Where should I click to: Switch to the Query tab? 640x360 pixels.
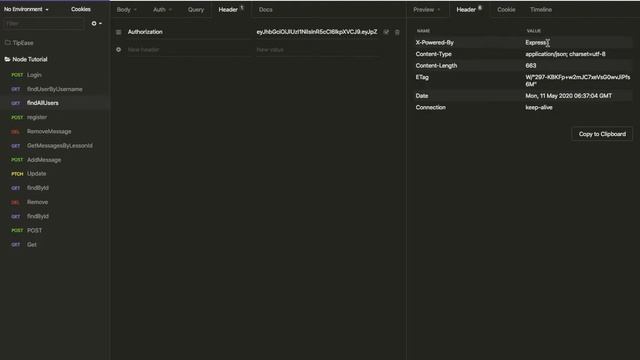[x=196, y=9]
